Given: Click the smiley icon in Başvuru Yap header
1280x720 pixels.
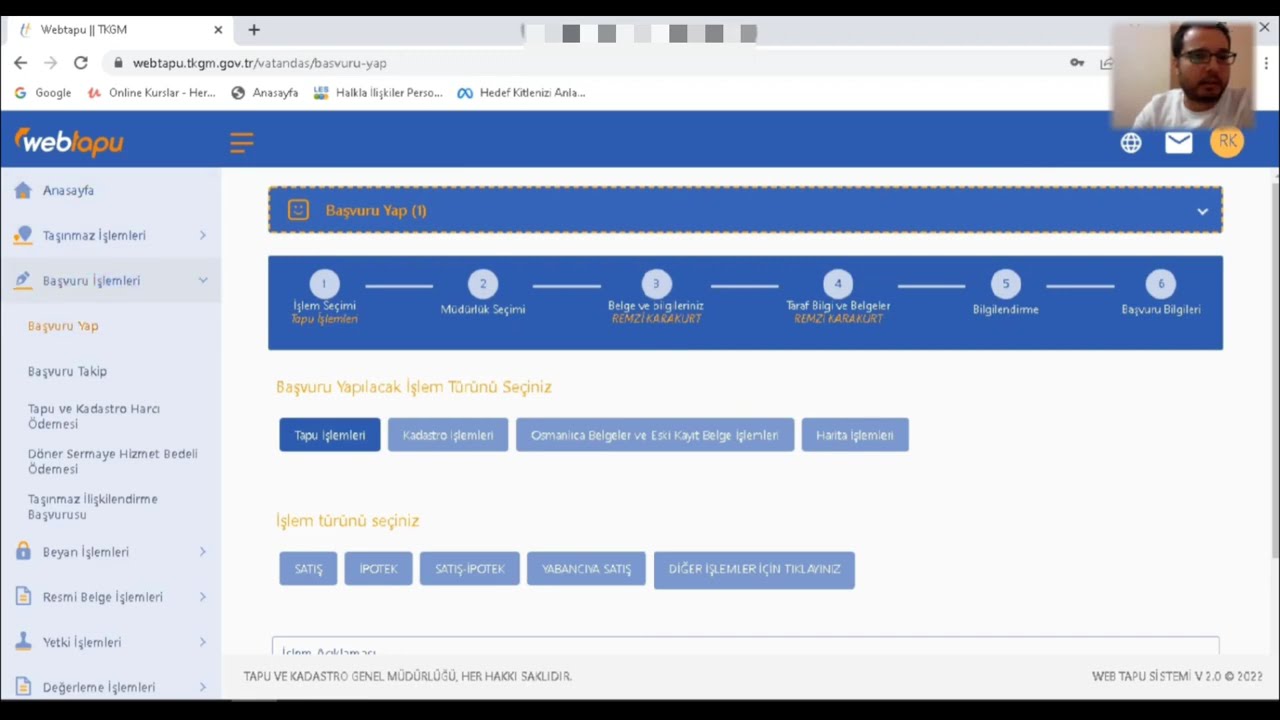Looking at the screenshot, I should [298, 210].
